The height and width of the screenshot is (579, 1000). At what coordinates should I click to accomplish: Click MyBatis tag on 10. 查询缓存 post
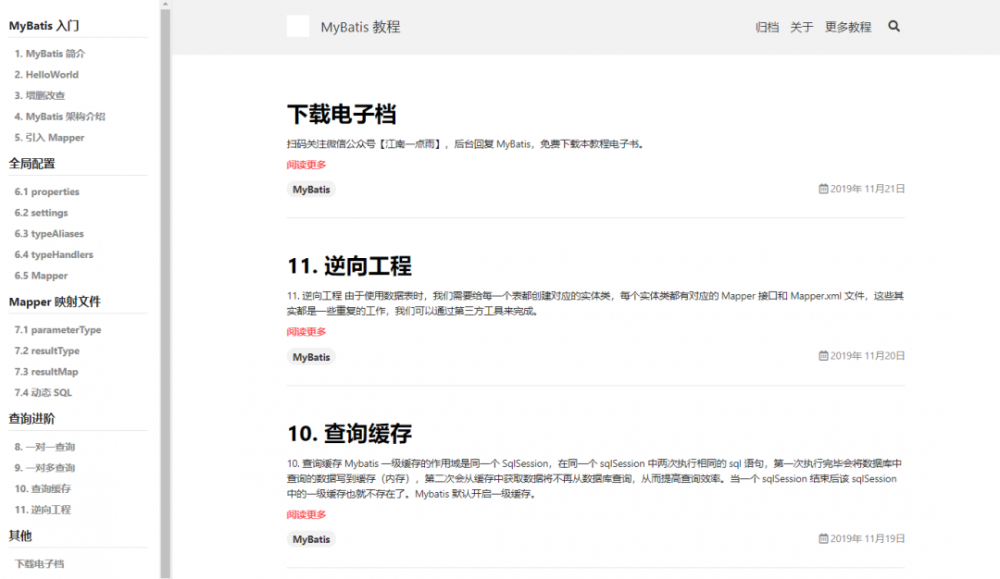[x=311, y=539]
